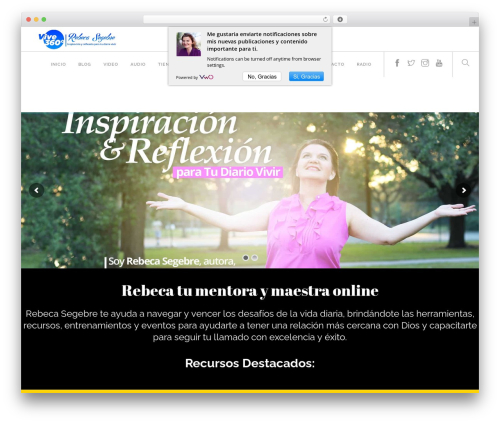
Task: Click the macOS window zoom green button
Action: (44, 20)
